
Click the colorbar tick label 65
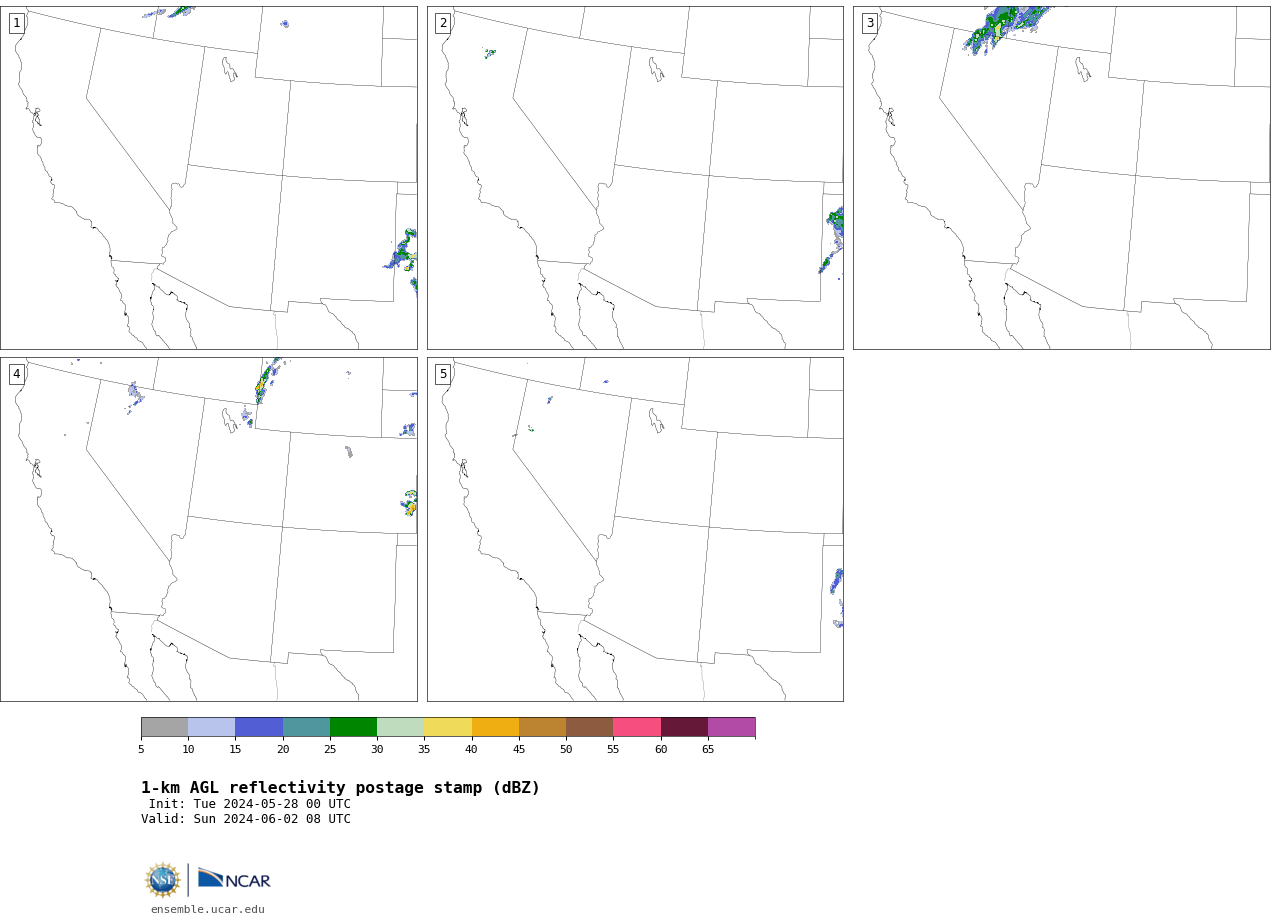[x=708, y=749]
